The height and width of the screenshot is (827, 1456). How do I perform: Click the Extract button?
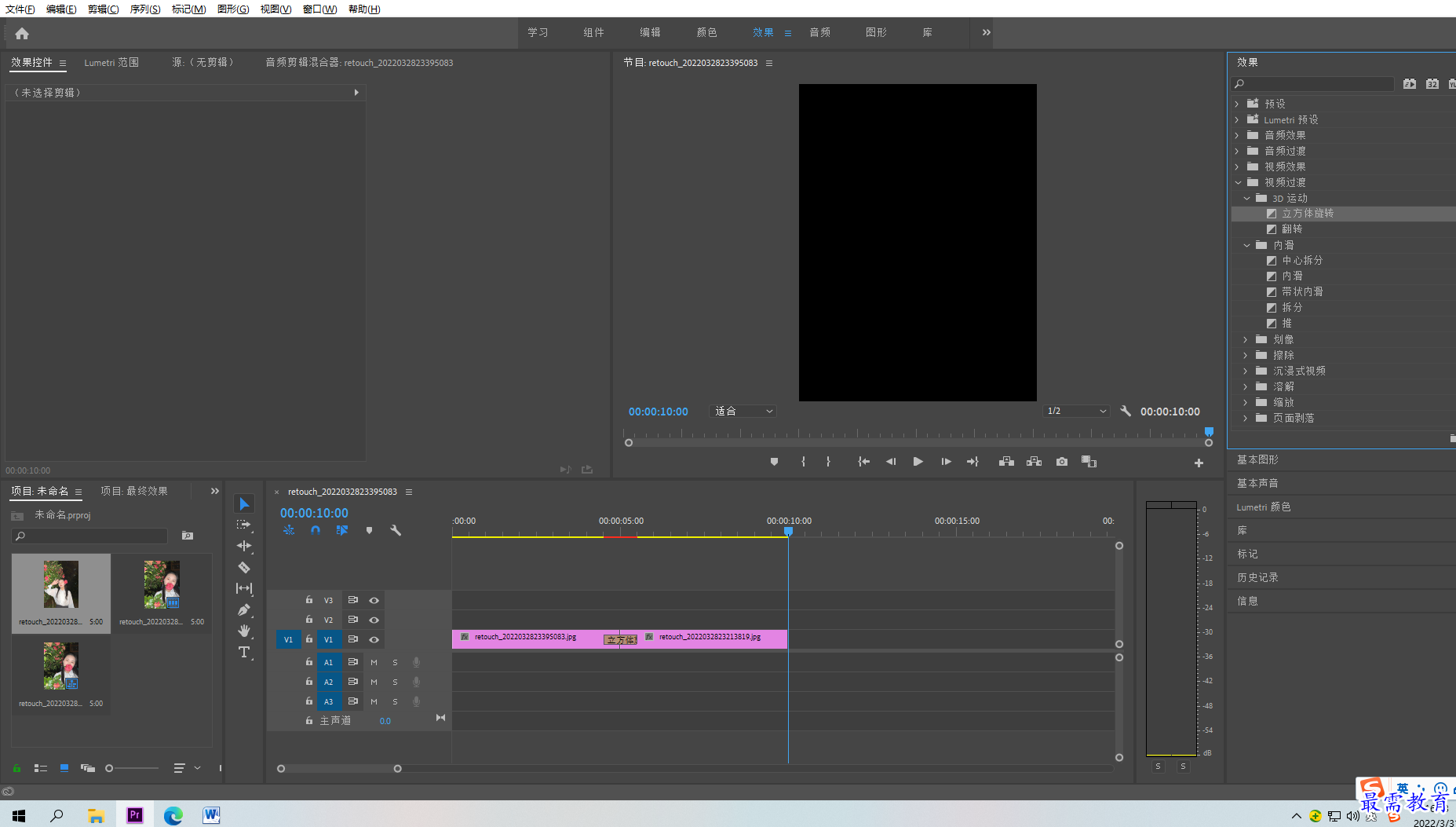click(x=1034, y=462)
